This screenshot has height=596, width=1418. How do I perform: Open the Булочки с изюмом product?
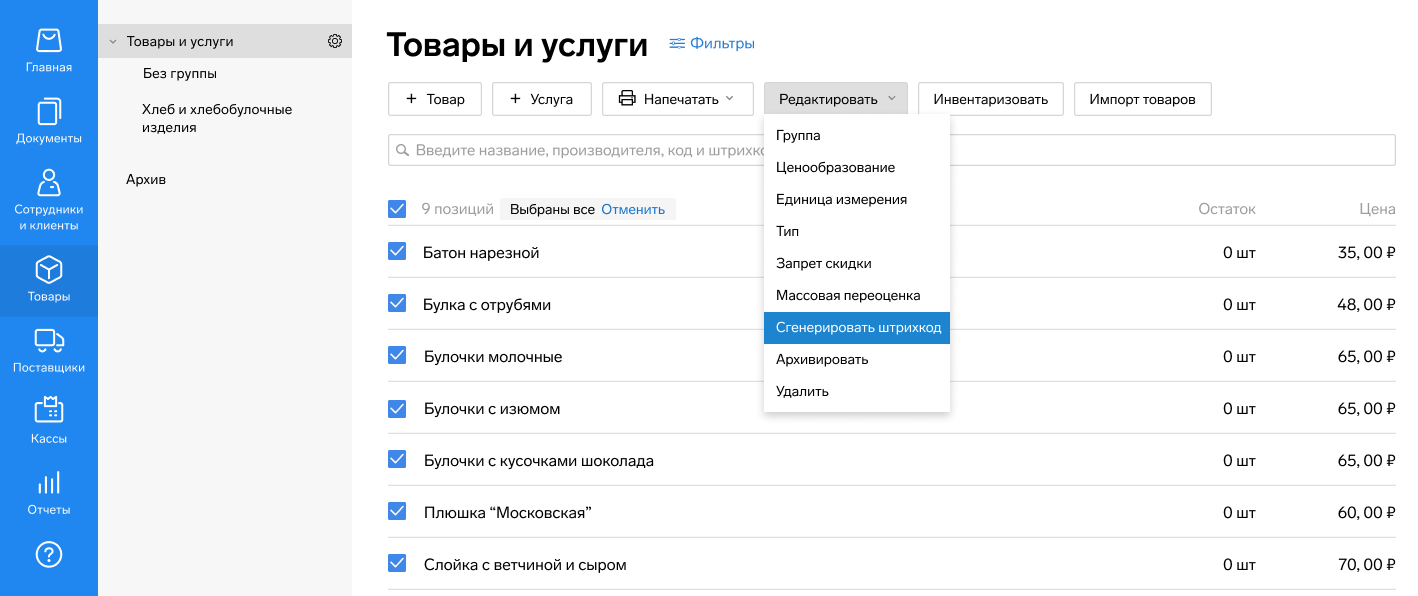click(492, 408)
